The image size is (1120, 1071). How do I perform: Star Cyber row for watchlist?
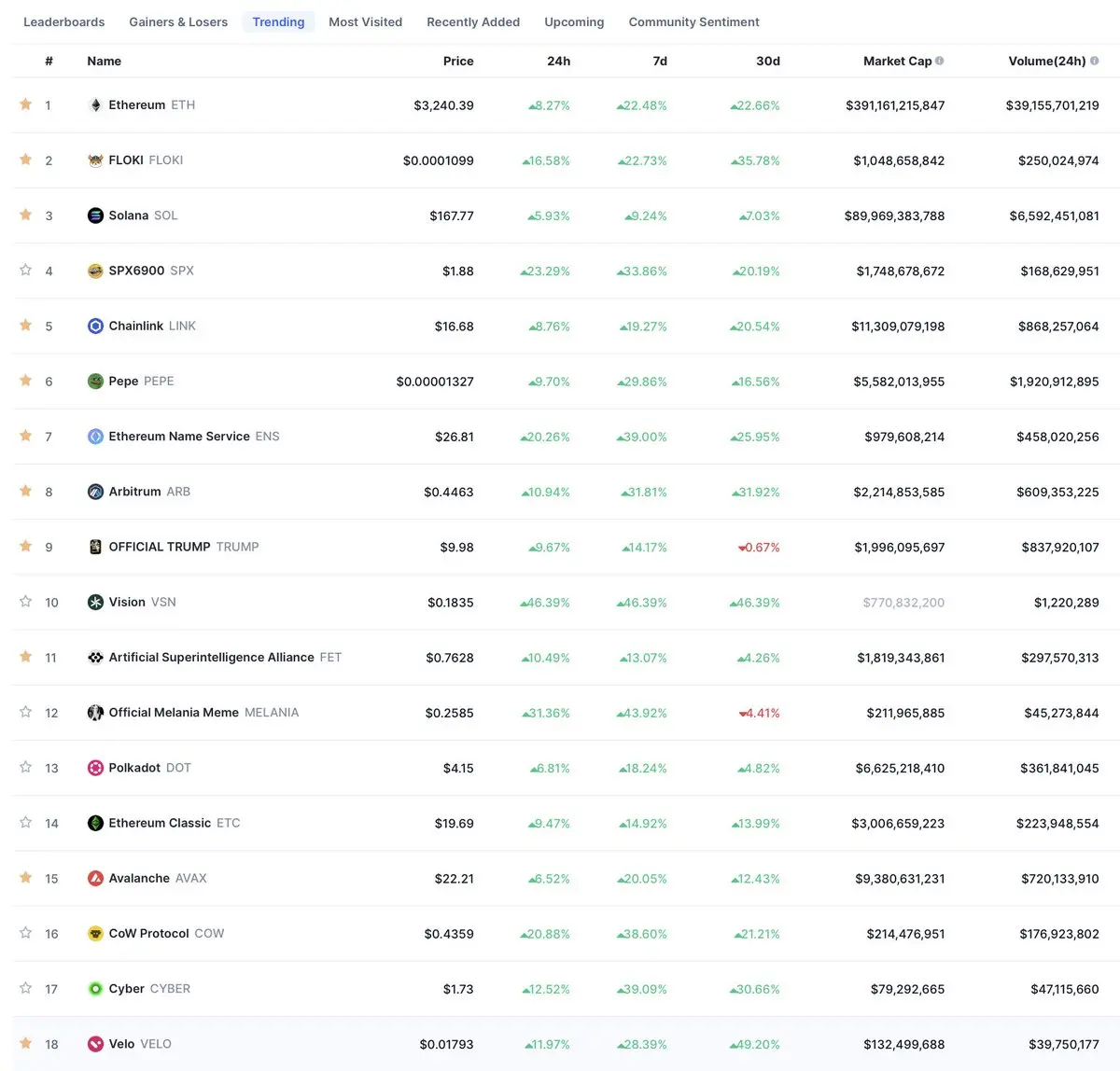pos(26,988)
